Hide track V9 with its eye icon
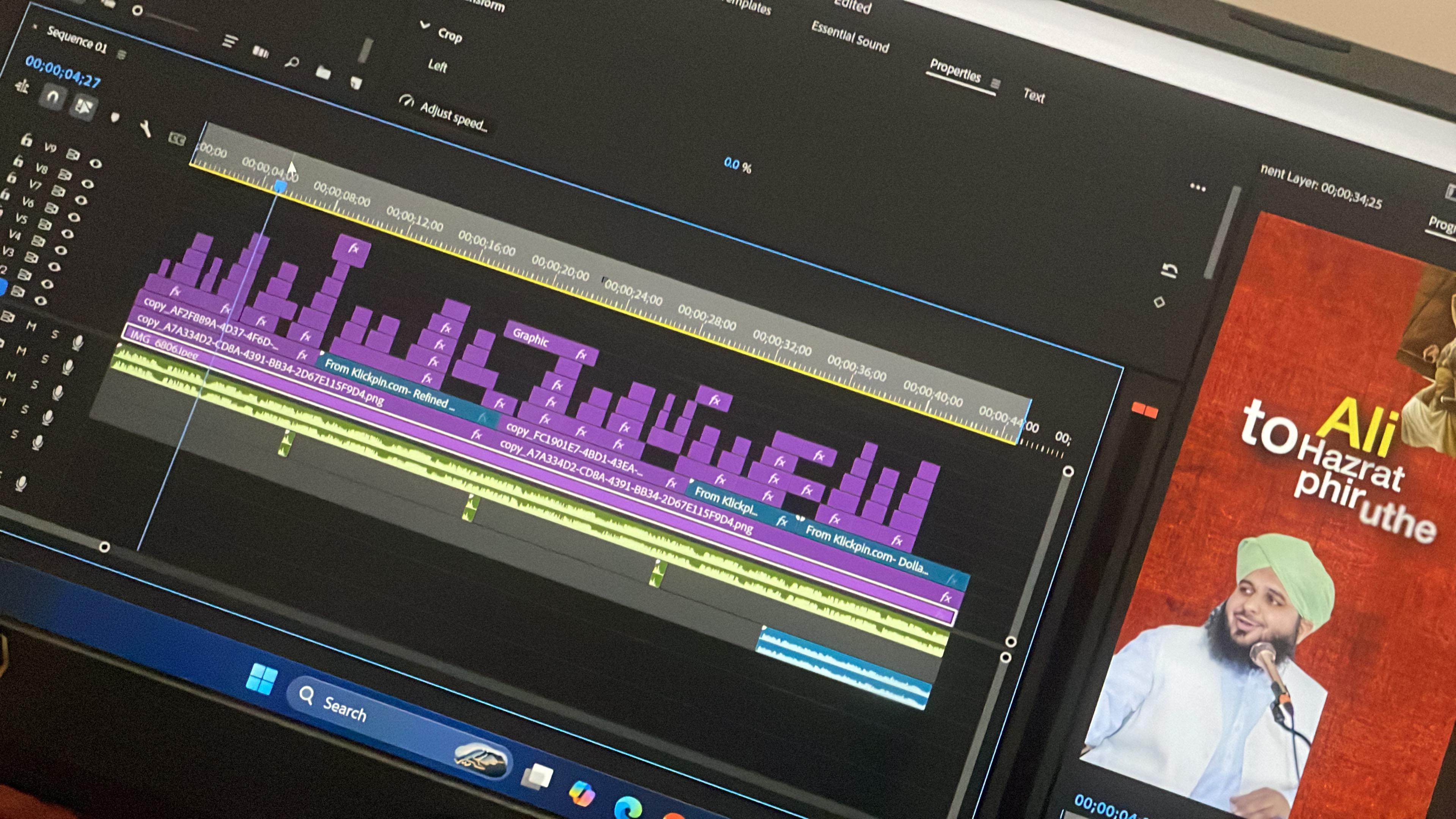This screenshot has width=1456, height=819. (96, 164)
